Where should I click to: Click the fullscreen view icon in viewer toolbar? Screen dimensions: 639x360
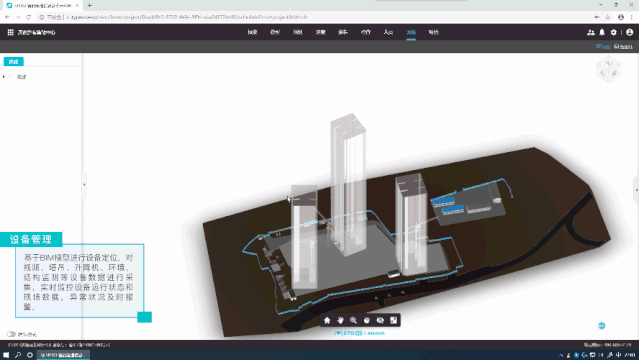pyautogui.click(x=394, y=320)
